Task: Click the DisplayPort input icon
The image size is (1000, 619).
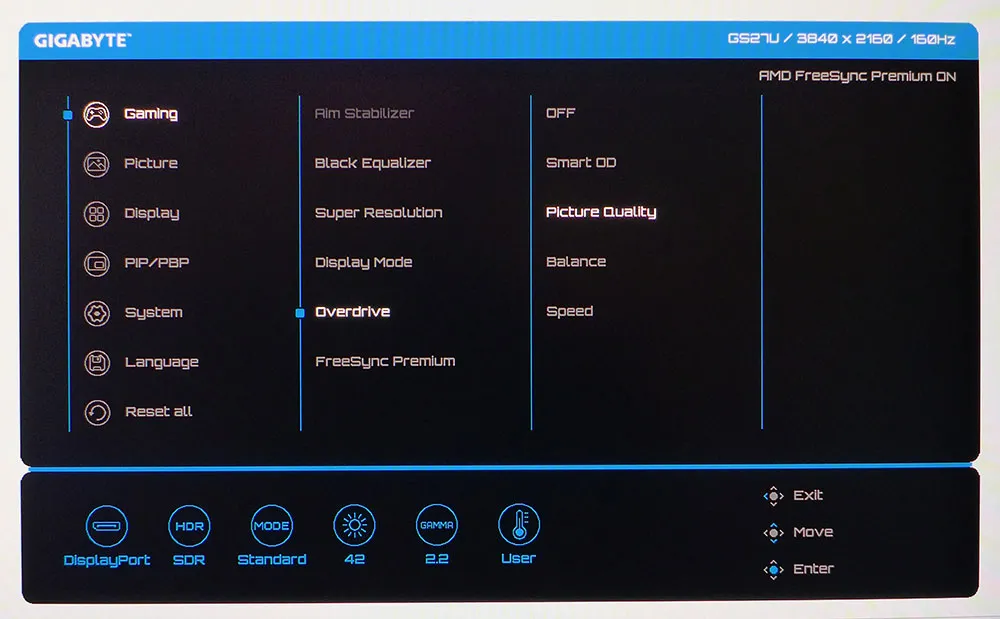Action: click(x=107, y=526)
